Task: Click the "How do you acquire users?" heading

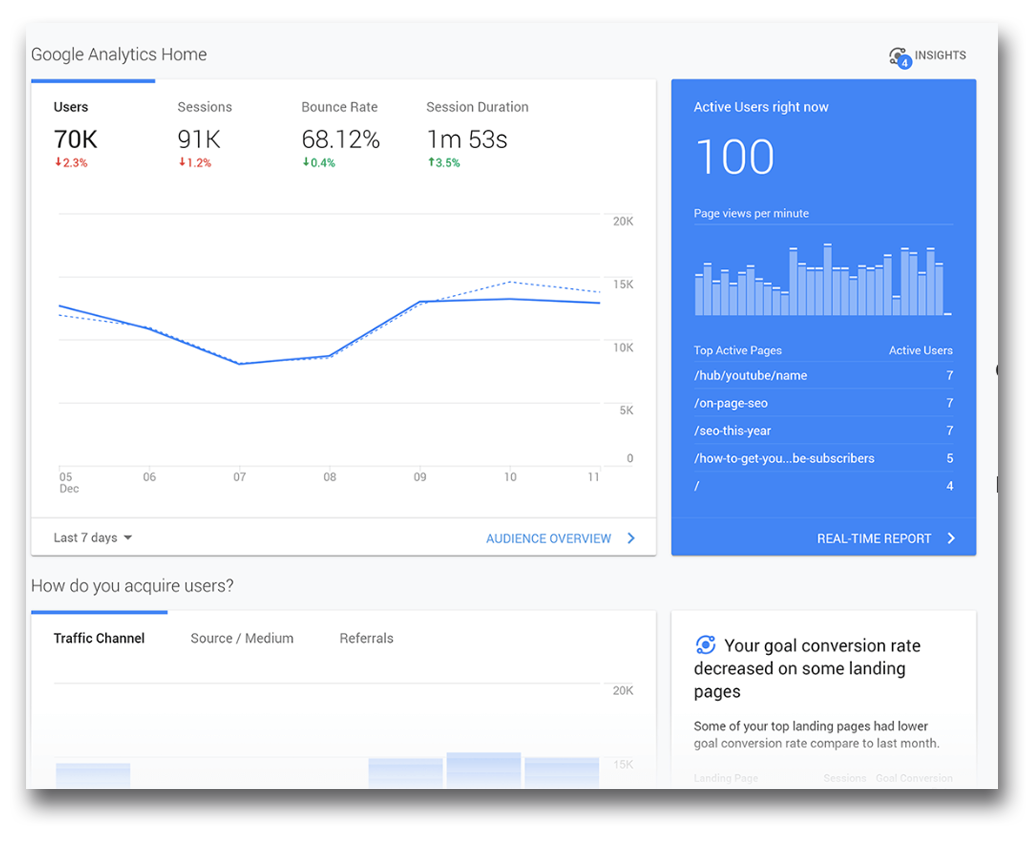Action: tap(132, 585)
